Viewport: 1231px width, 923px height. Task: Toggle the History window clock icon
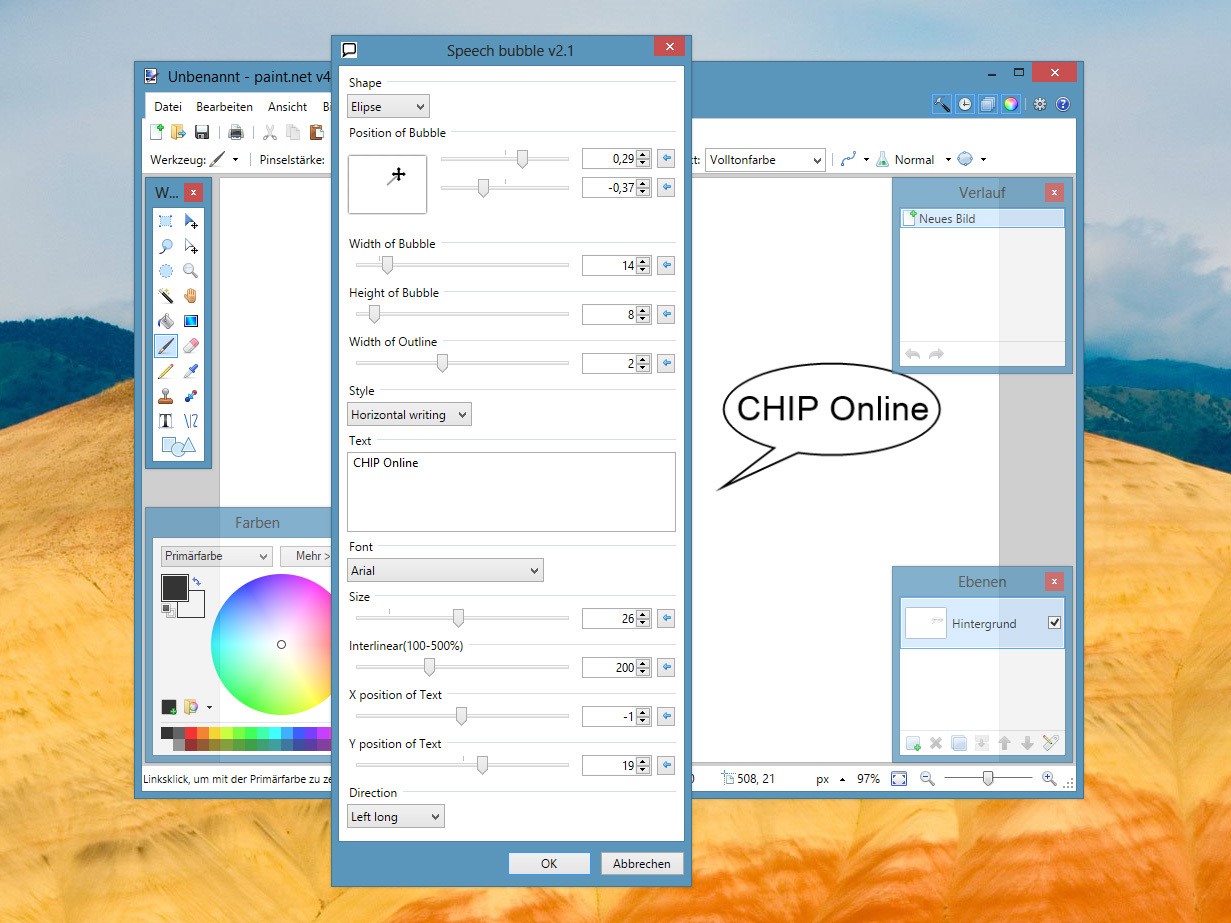tap(965, 104)
